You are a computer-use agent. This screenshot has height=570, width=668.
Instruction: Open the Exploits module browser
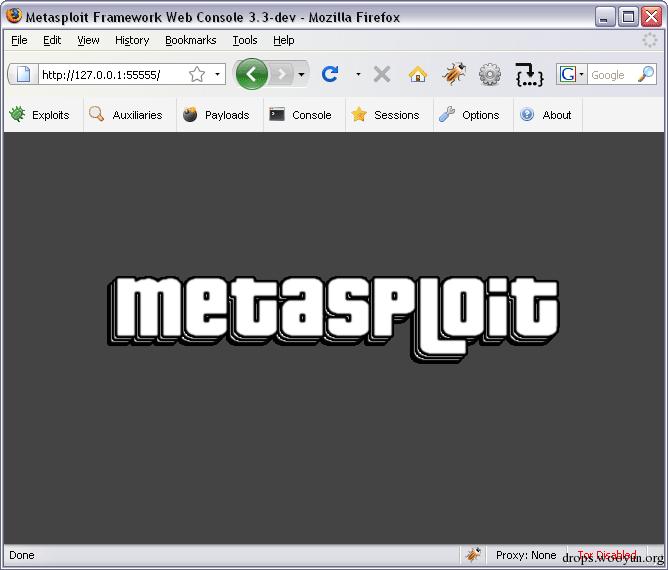[39, 115]
